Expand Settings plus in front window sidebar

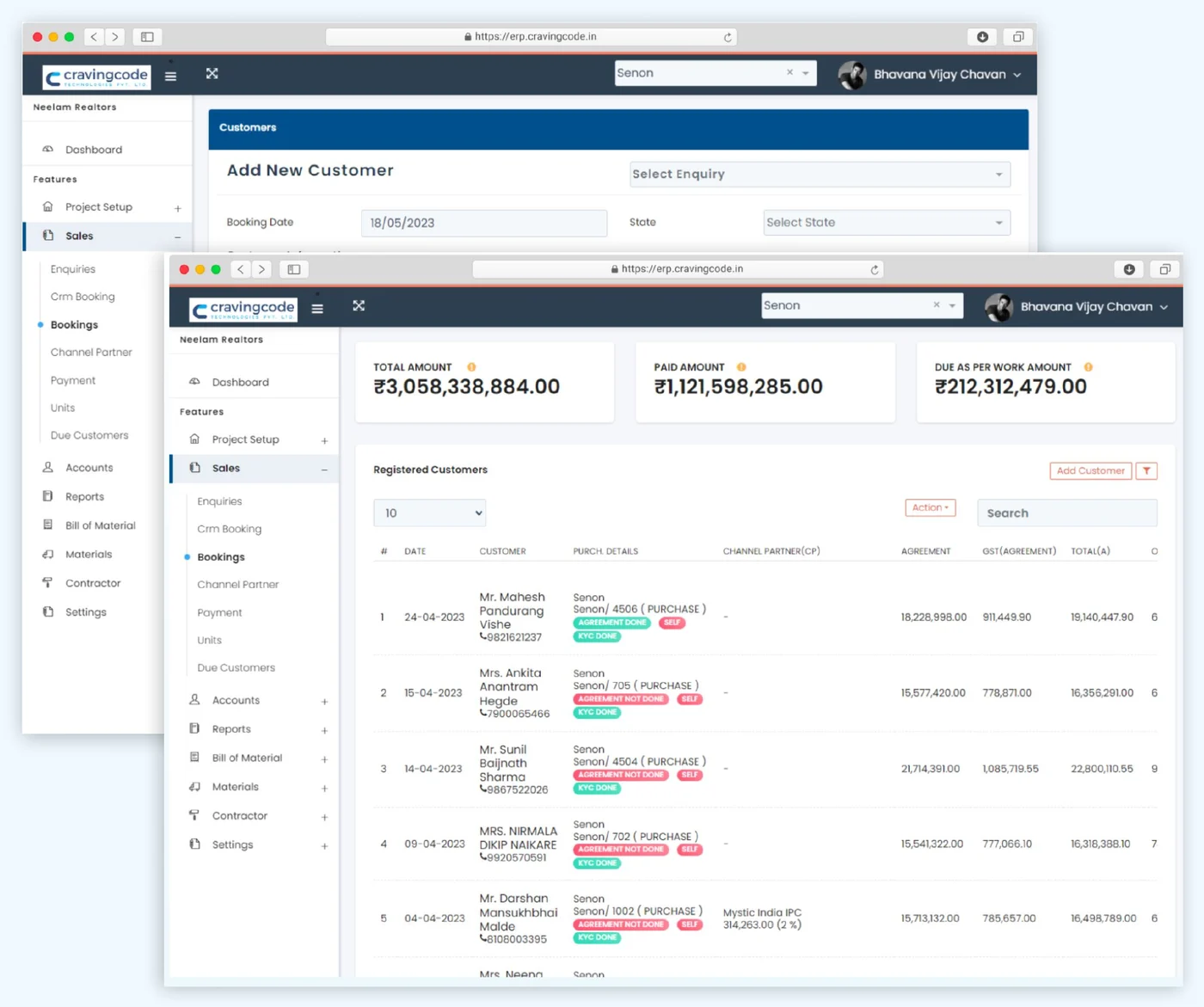click(324, 846)
